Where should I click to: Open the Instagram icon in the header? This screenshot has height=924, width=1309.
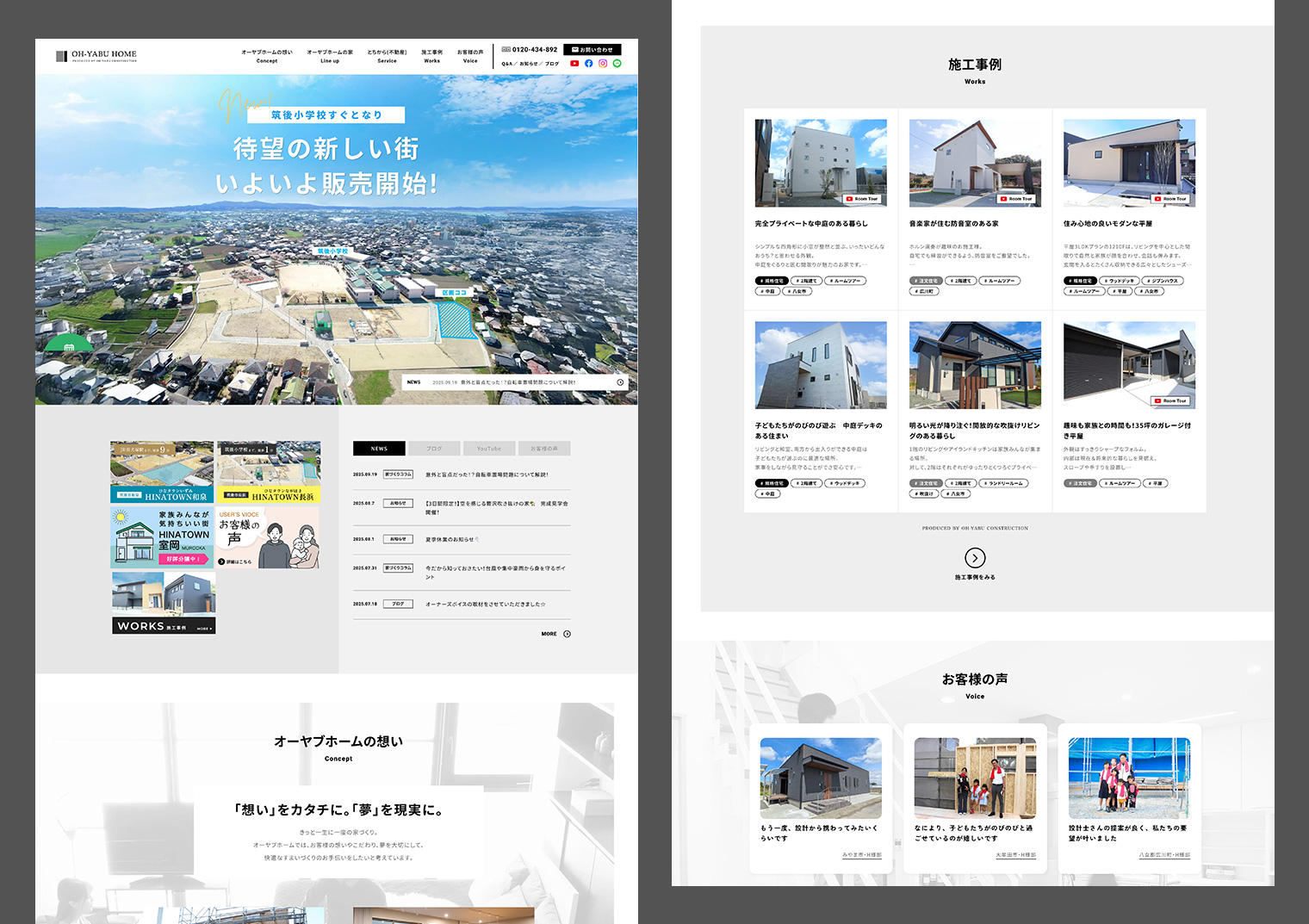tap(603, 64)
